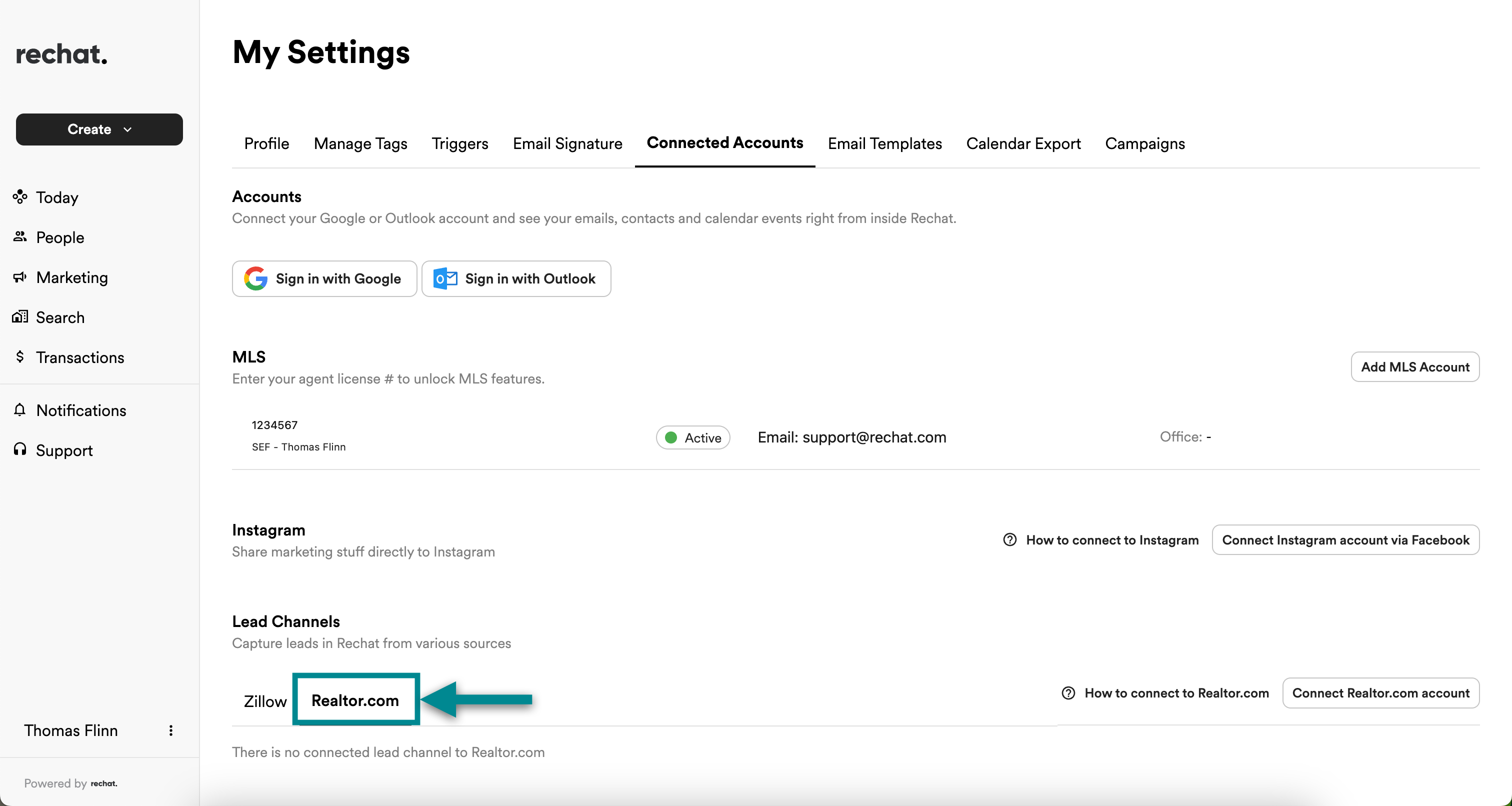Click Sign in with Google

click(x=324, y=279)
